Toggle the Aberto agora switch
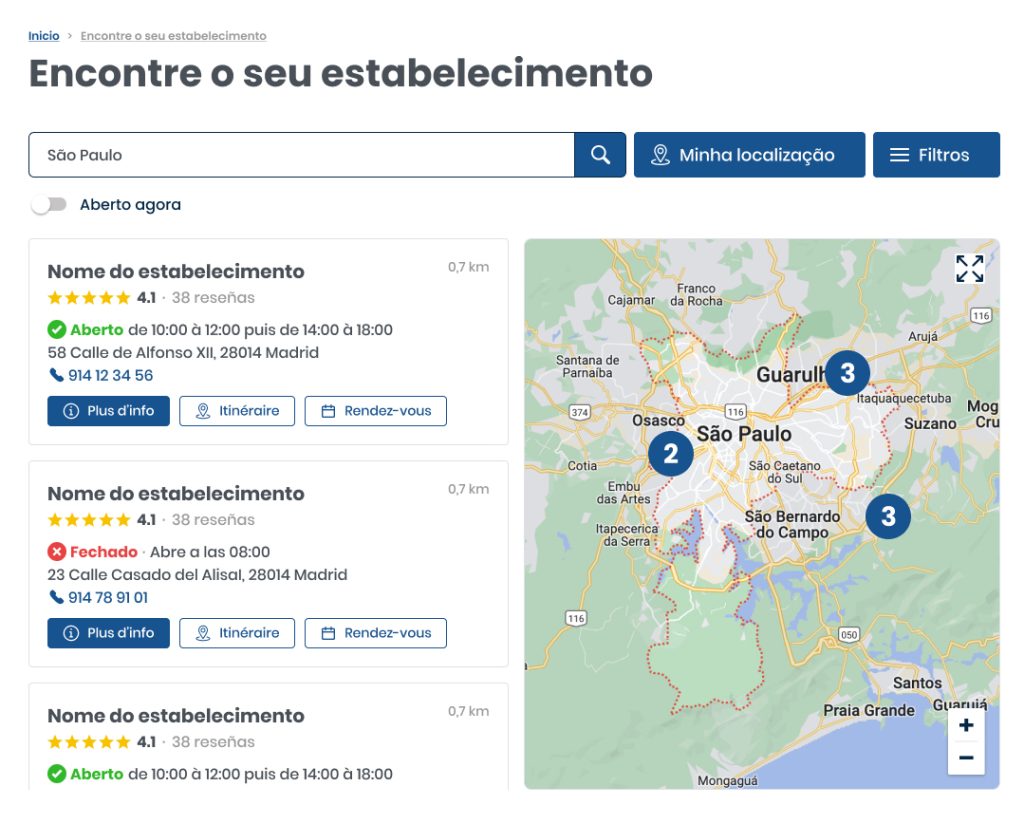This screenshot has height=824, width=1024. tap(49, 205)
